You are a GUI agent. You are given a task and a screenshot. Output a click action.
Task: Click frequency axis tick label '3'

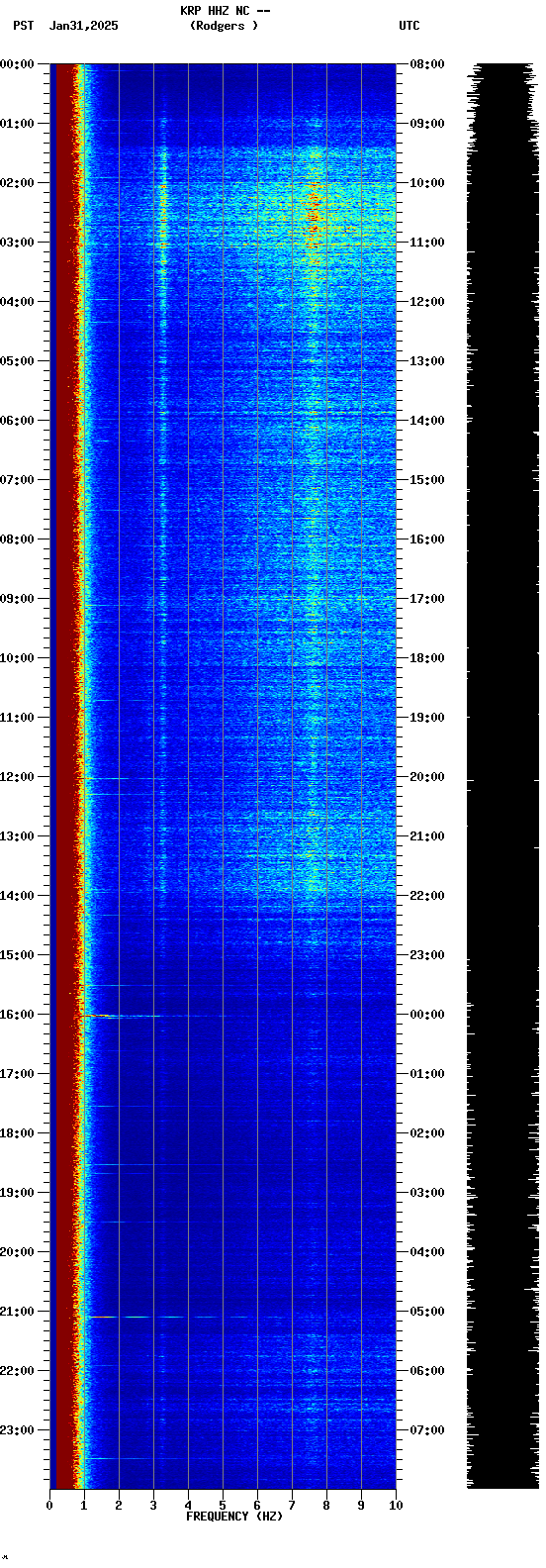(x=153, y=1506)
